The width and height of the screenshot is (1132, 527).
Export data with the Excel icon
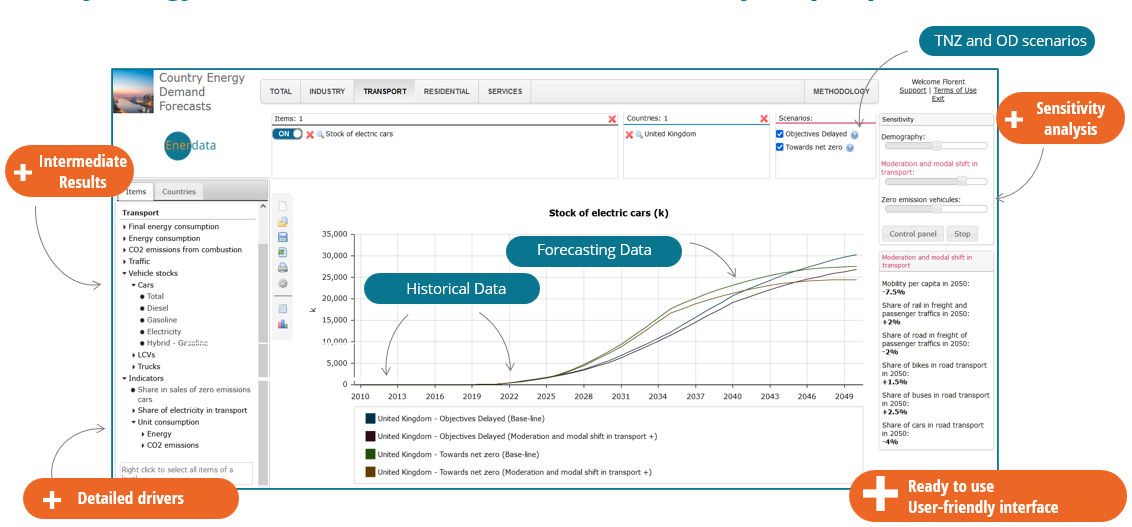[283, 252]
